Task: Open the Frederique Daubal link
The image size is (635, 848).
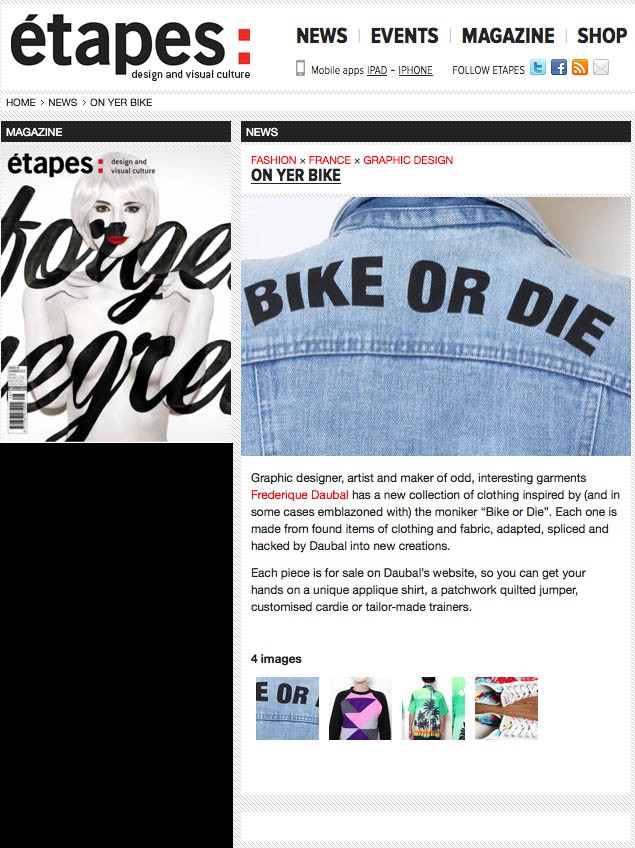Action: [x=300, y=495]
